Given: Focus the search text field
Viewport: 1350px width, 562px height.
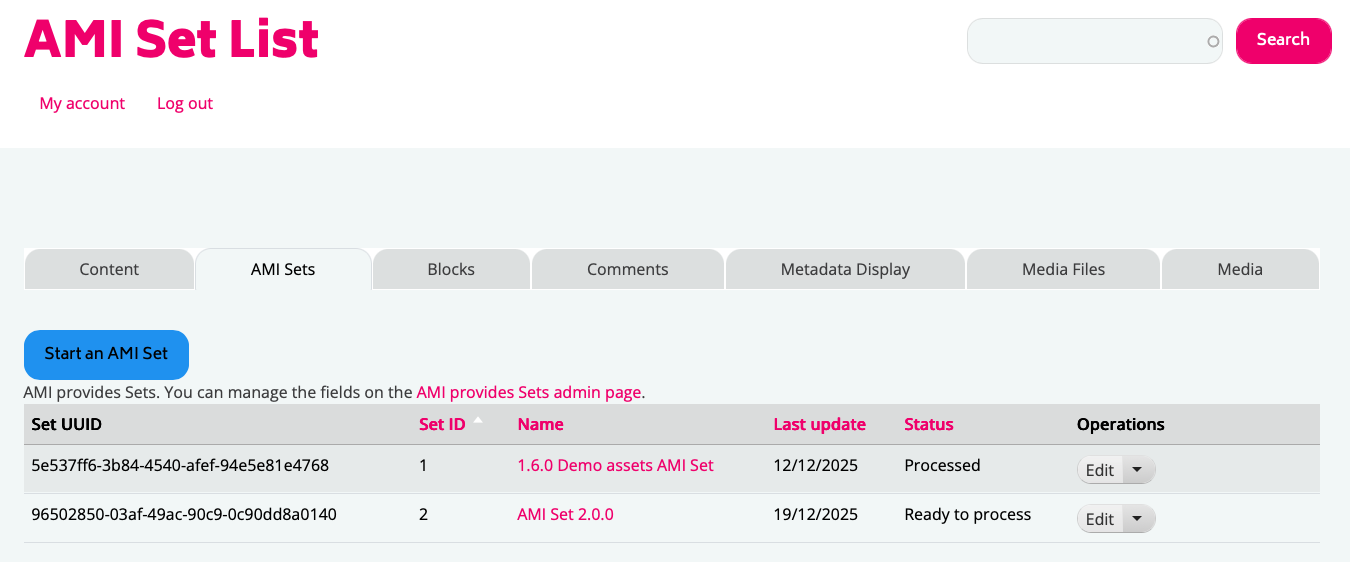Looking at the screenshot, I should tap(1085, 41).
